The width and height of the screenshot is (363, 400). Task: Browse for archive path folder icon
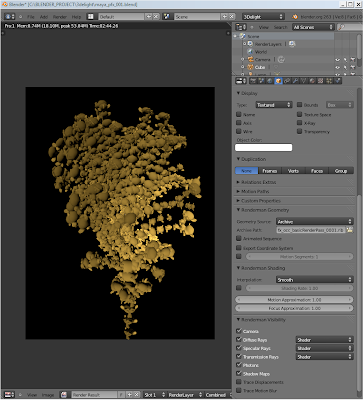pyautogui.click(x=350, y=230)
